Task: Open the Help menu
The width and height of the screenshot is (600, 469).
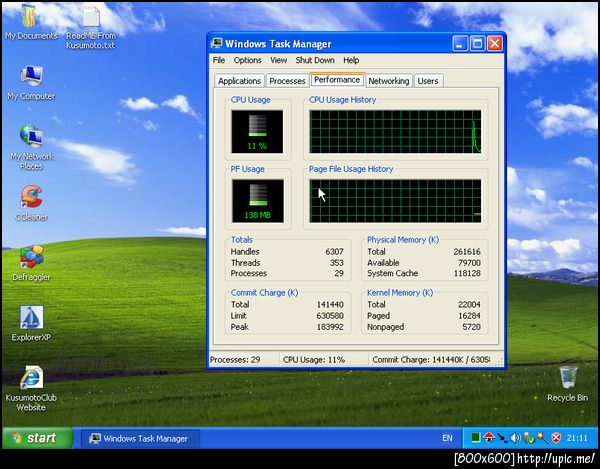Action: (351, 60)
